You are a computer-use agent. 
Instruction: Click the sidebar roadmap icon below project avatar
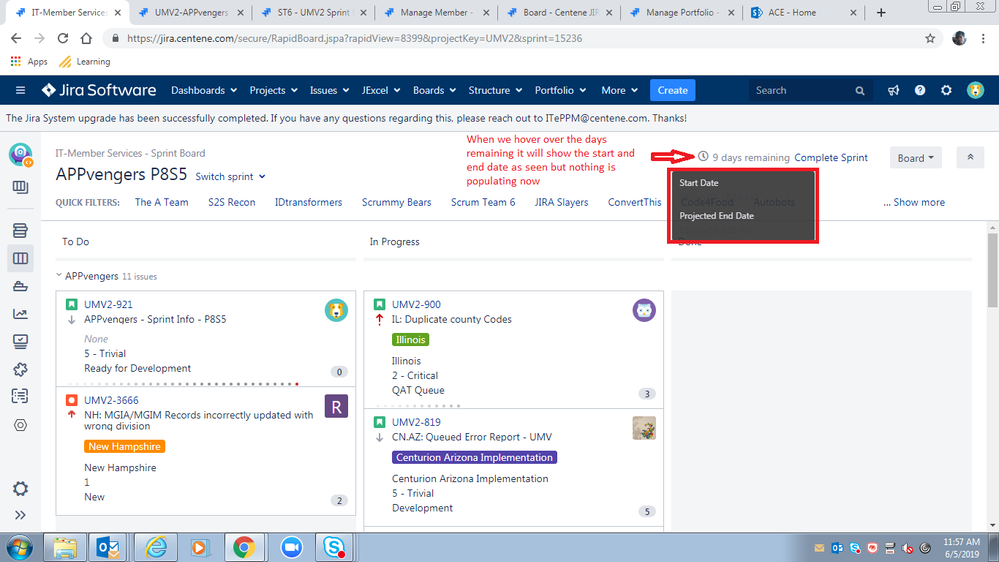click(20, 187)
